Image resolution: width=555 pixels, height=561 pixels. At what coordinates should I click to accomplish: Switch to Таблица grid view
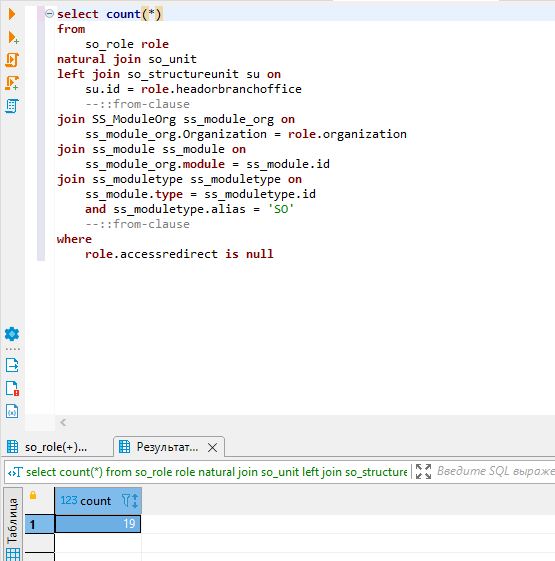[13, 521]
